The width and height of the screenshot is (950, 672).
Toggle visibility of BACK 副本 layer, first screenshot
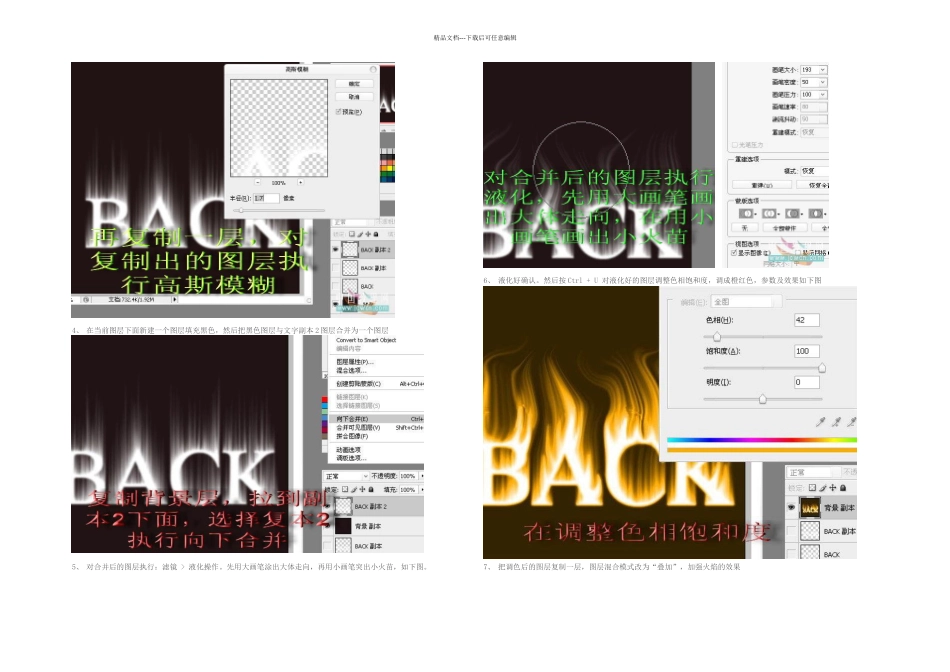tap(336, 267)
